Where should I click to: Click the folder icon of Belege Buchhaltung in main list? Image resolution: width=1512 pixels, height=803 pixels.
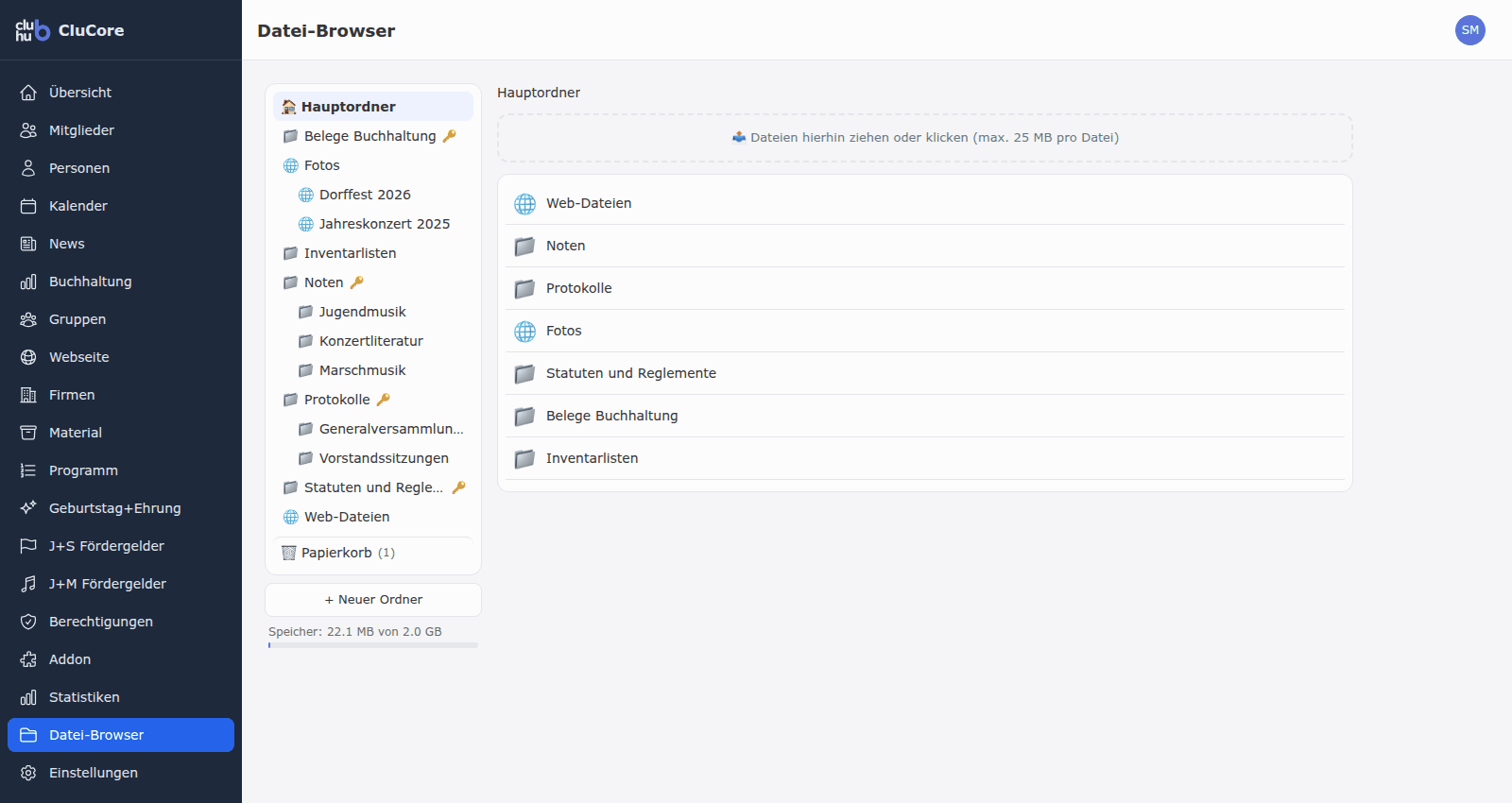(525, 417)
